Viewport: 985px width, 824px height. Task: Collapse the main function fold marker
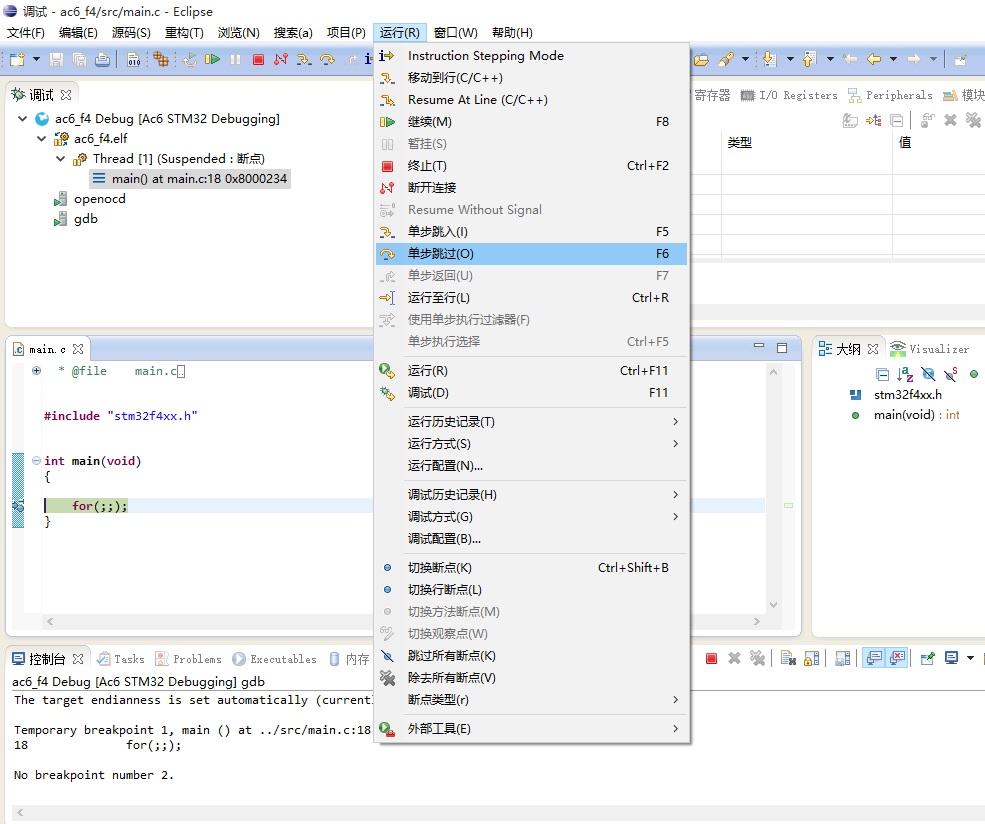click(x=36, y=460)
